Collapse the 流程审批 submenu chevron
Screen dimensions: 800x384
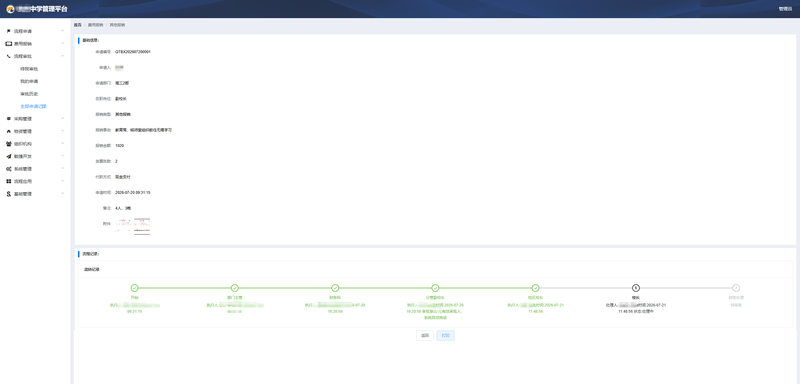[62, 56]
